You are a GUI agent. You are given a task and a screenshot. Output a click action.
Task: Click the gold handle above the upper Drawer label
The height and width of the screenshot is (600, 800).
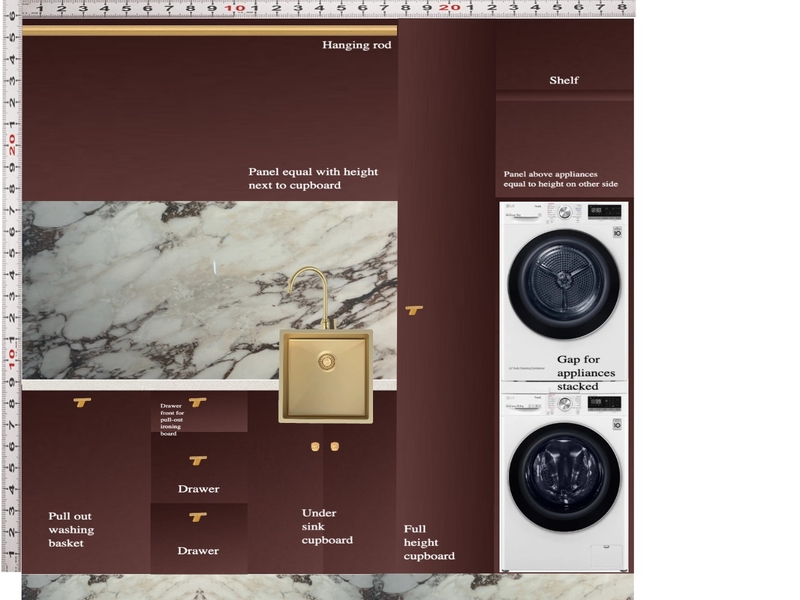tap(198, 461)
